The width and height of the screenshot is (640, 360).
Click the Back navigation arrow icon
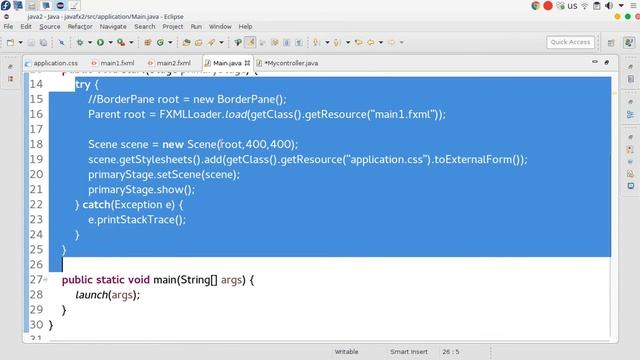click(371, 42)
